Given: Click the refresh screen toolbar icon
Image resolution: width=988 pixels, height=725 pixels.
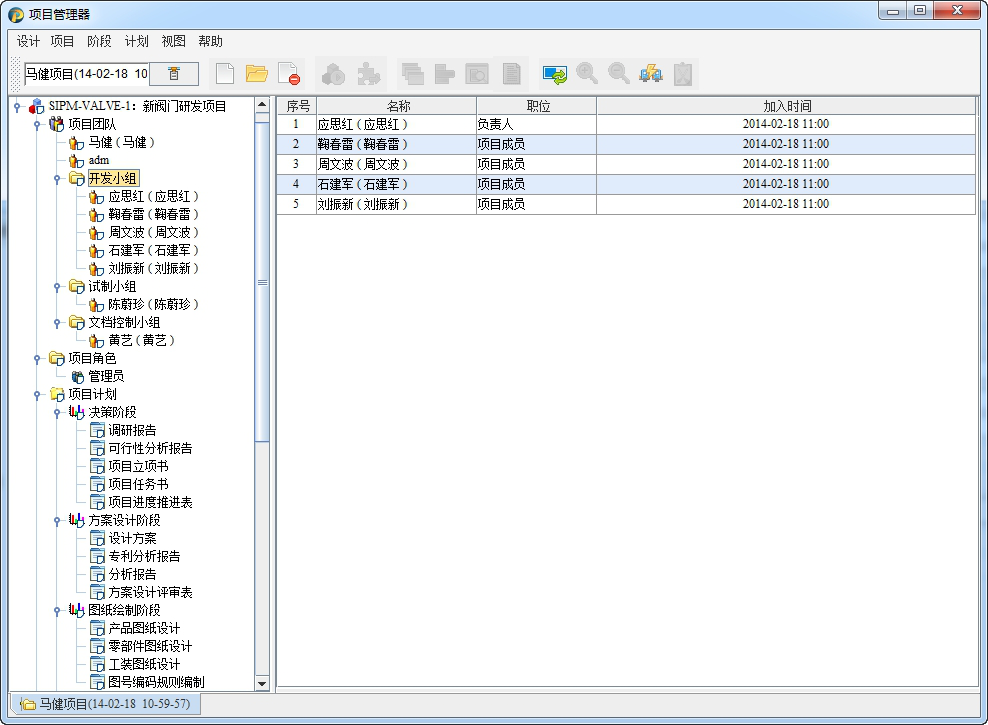Looking at the screenshot, I should [x=555, y=74].
